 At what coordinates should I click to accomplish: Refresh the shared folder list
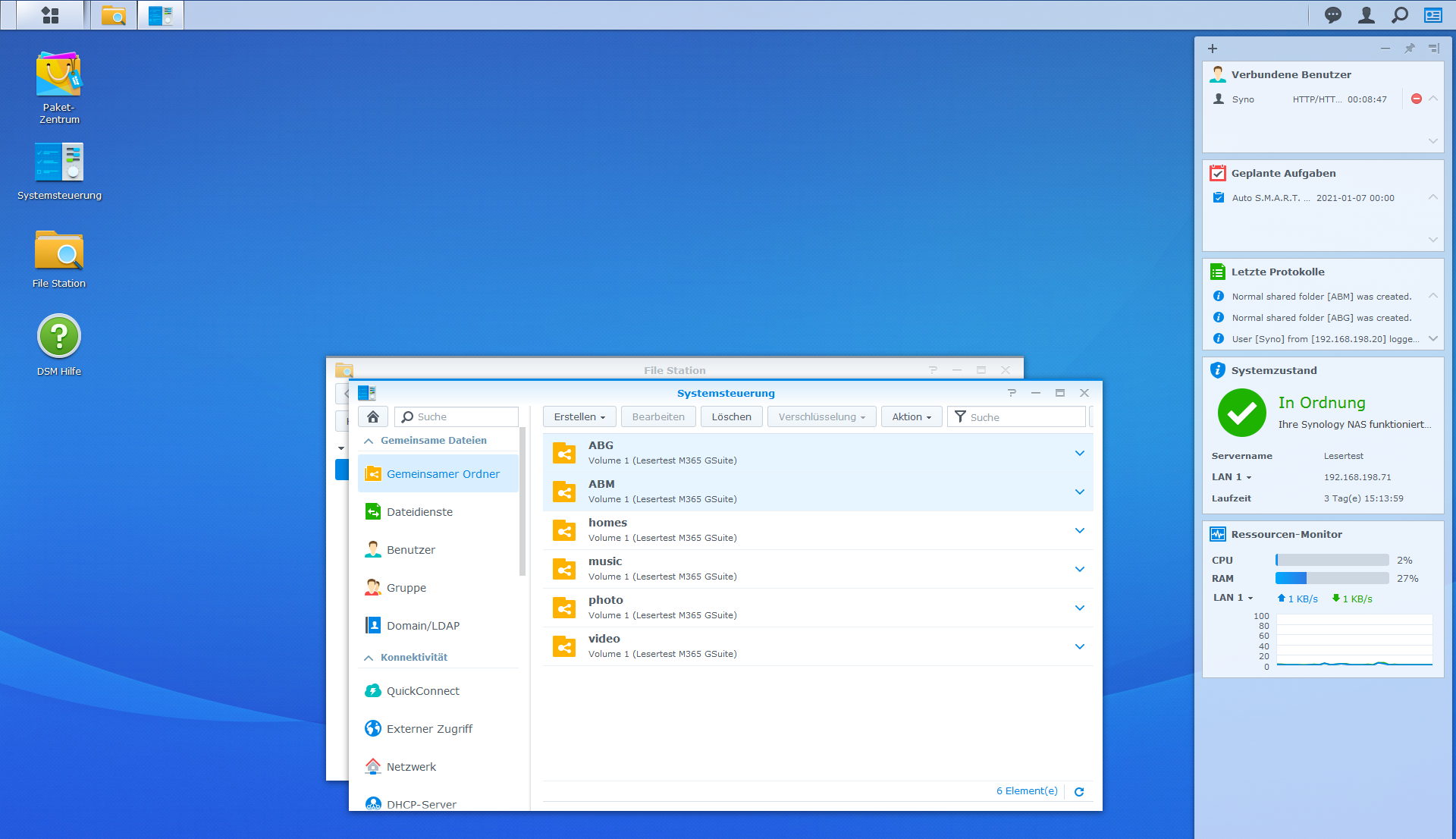point(1079,791)
